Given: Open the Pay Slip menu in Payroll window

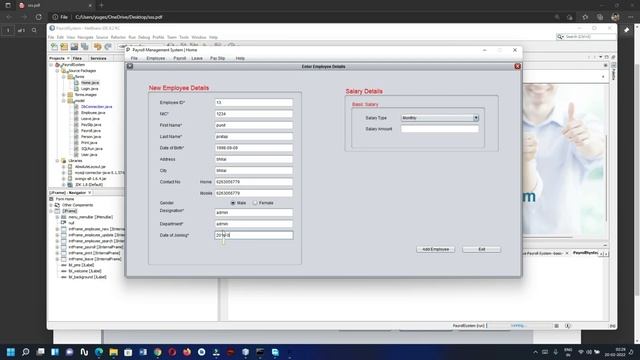Looking at the screenshot, I should (218, 58).
